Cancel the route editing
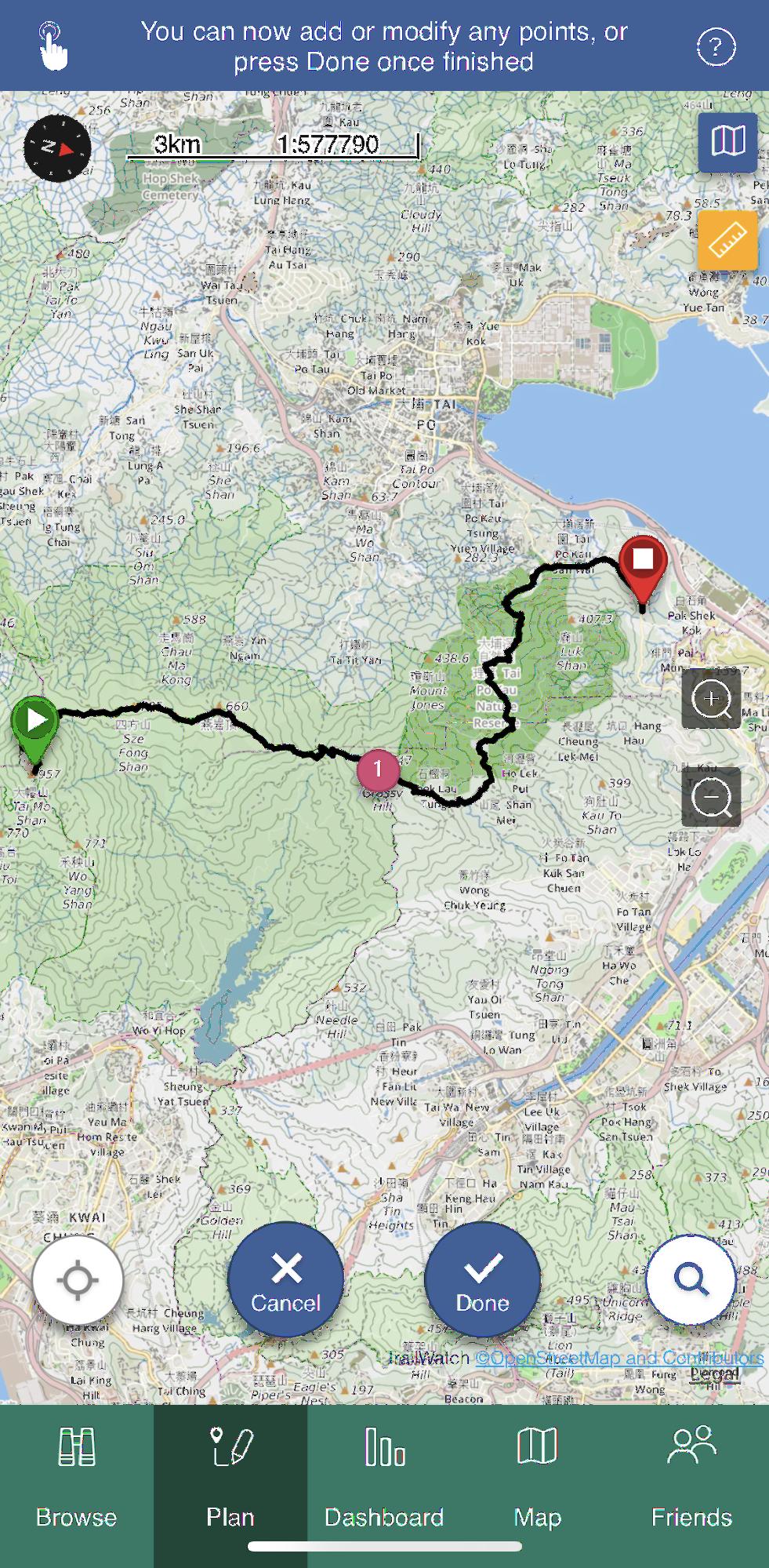 [286, 1280]
